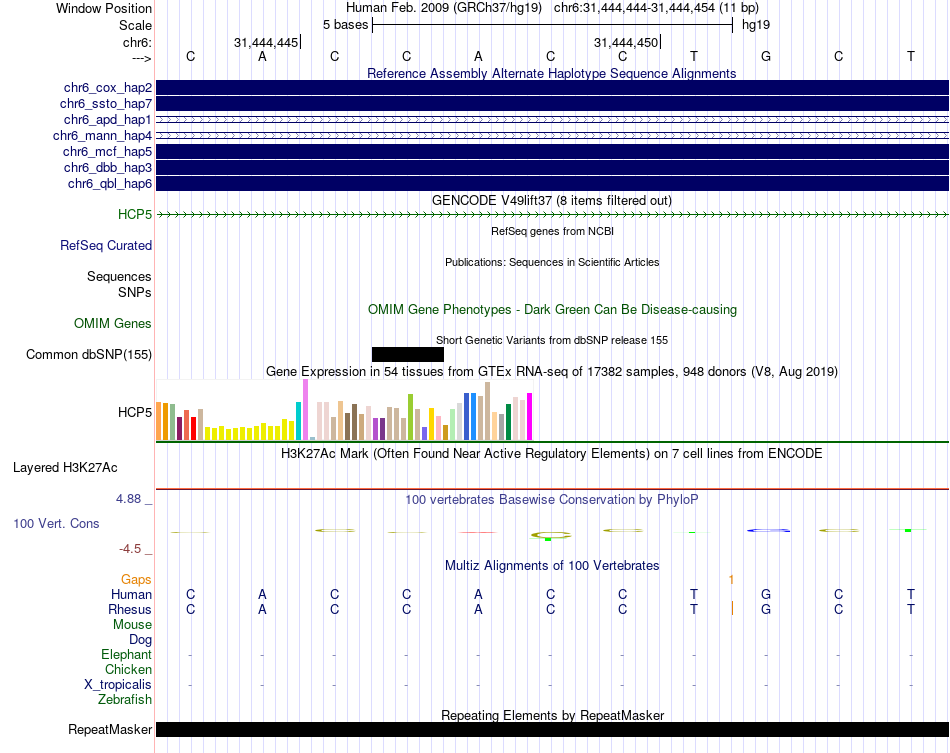Click the cyan GTEx expression bar
This screenshot has height=753, width=950.
coord(298,420)
